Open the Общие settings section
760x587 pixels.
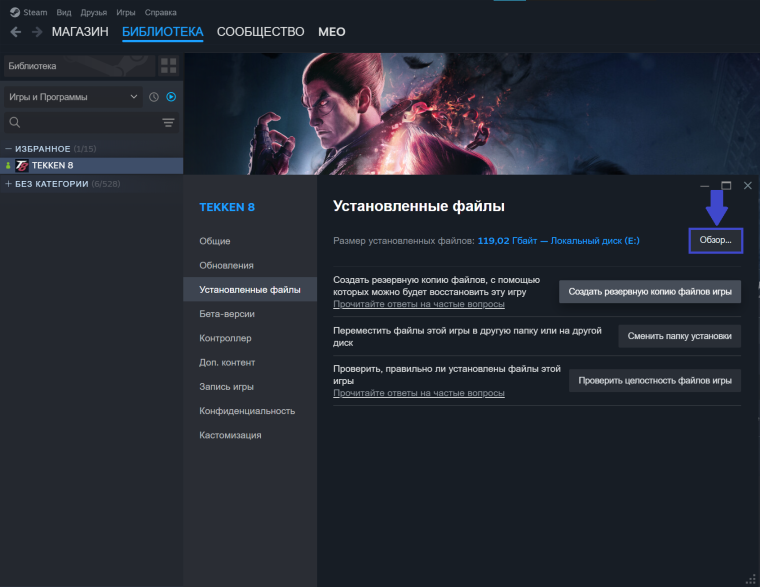point(215,241)
